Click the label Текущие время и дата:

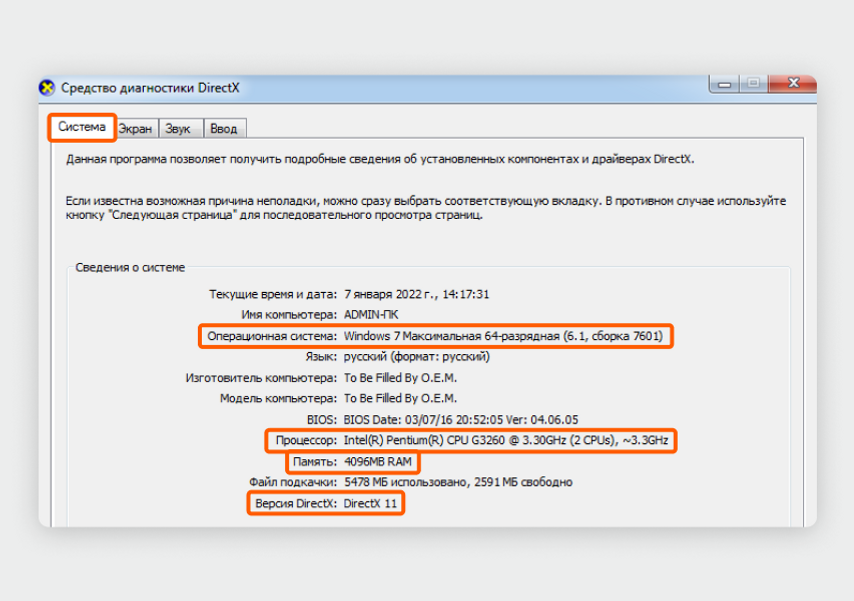[273, 294]
